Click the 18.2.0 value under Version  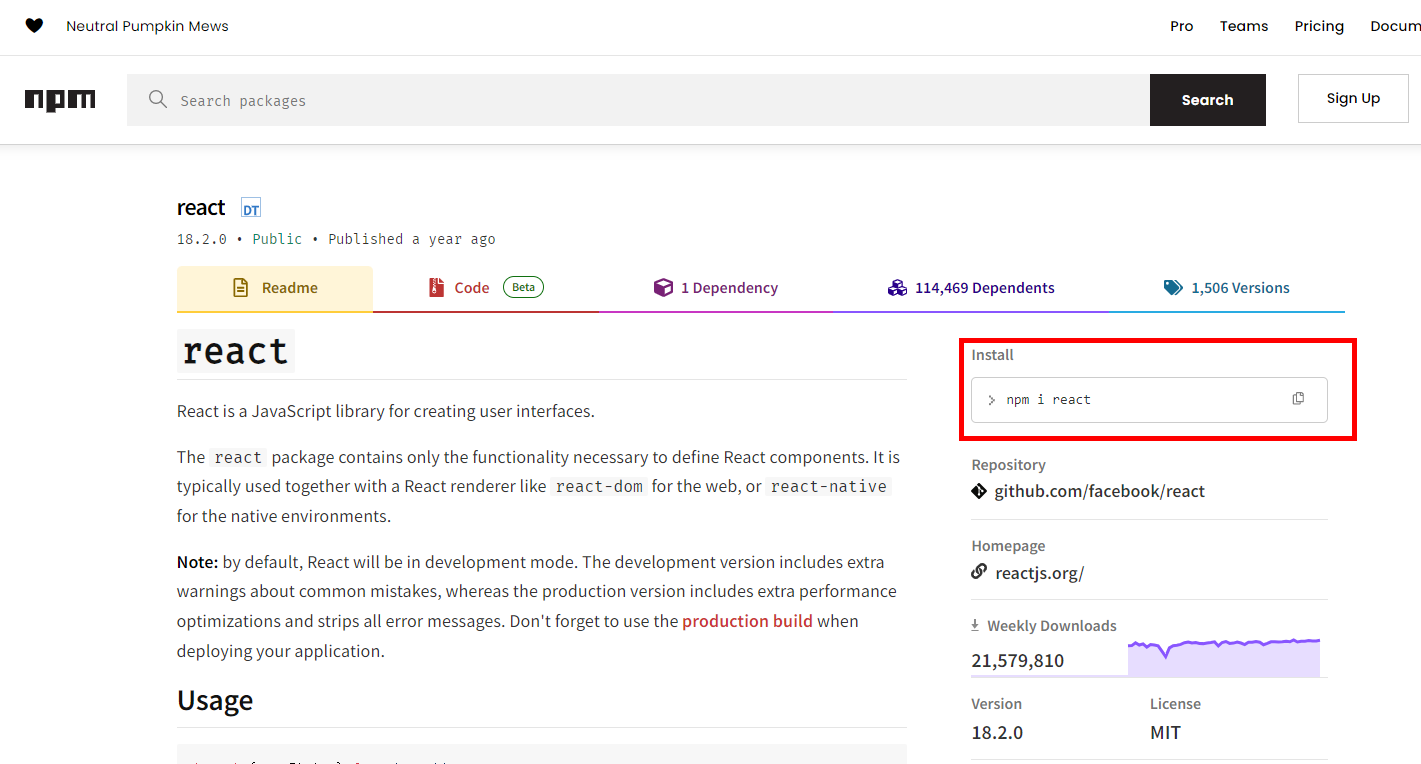click(x=997, y=733)
